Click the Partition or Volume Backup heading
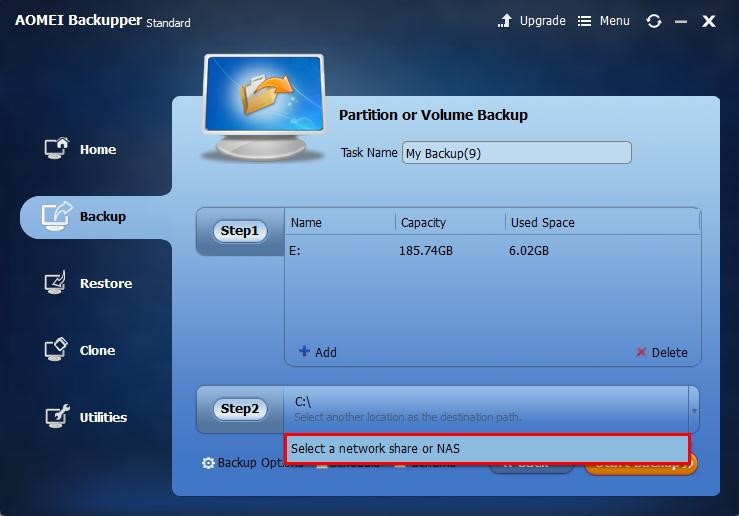739x516 pixels. tap(433, 115)
